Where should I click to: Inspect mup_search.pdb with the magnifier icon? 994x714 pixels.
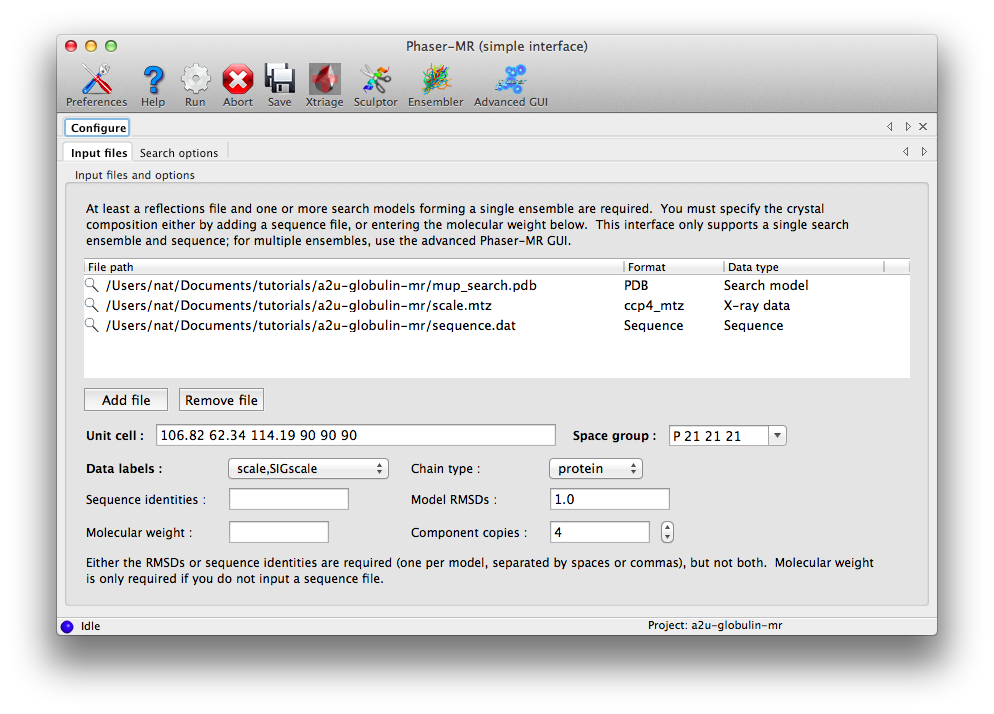tap(91, 285)
